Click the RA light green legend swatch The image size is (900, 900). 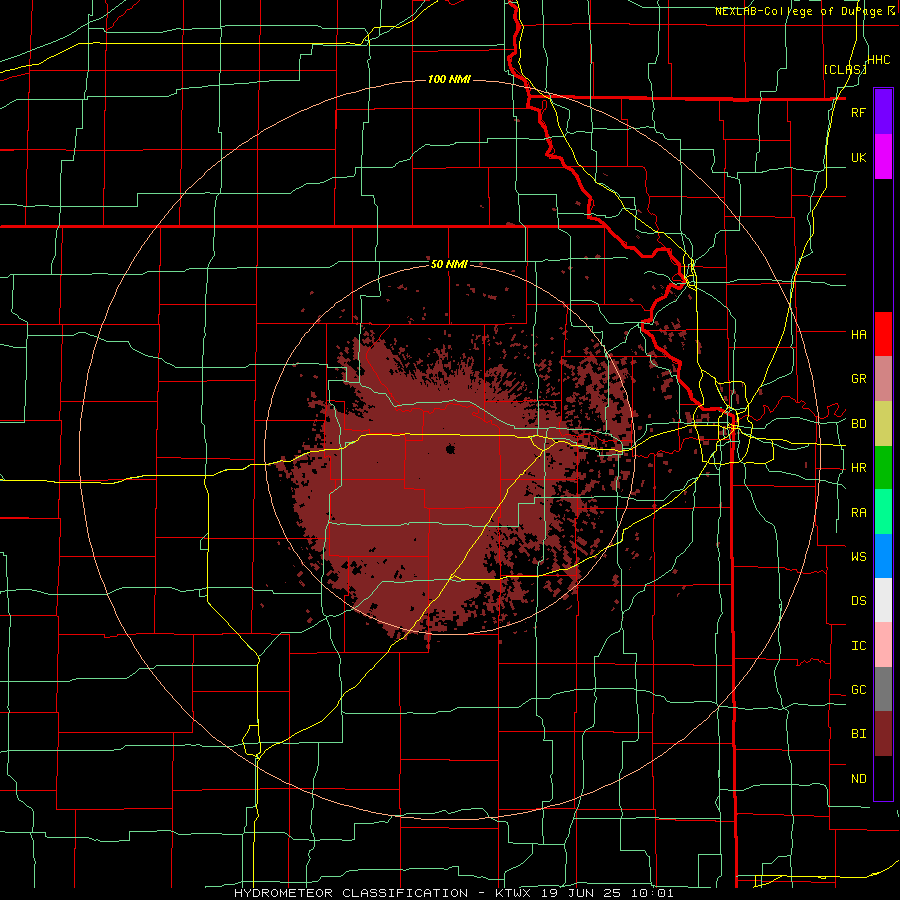883,512
